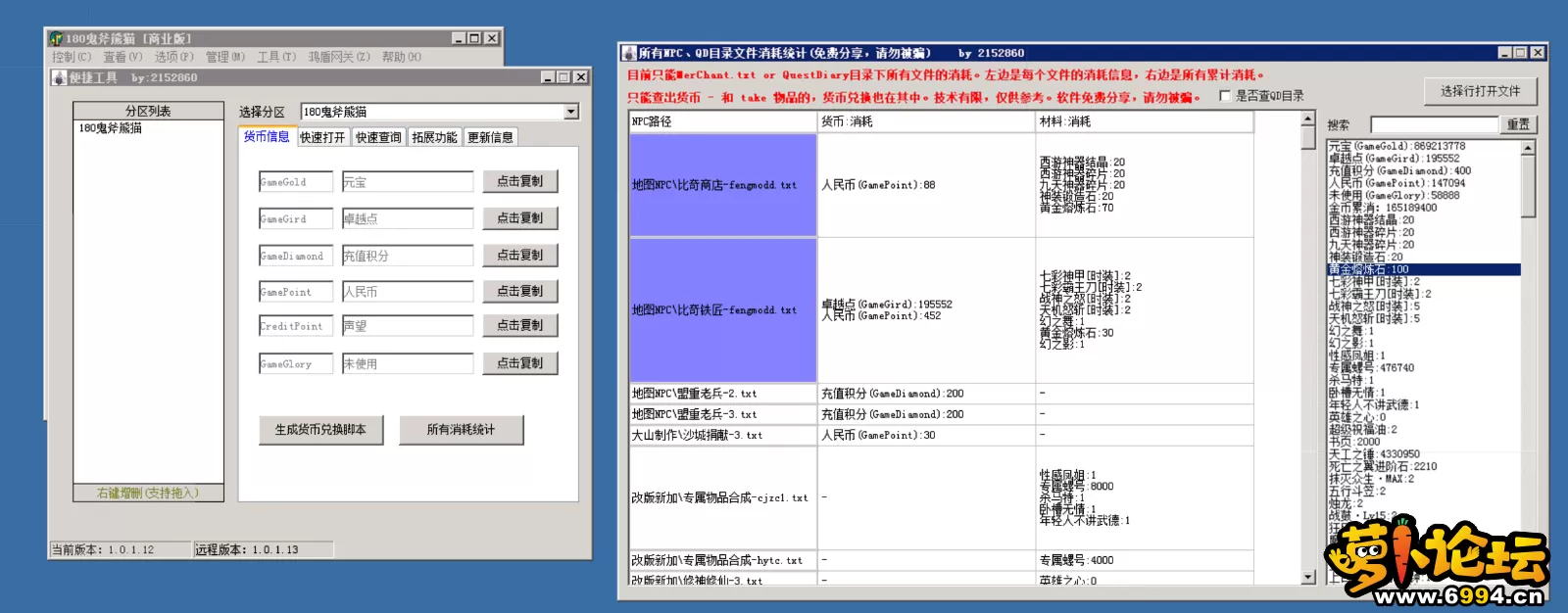
Task: Expand the 选择分区 dropdown
Action: tap(571, 112)
